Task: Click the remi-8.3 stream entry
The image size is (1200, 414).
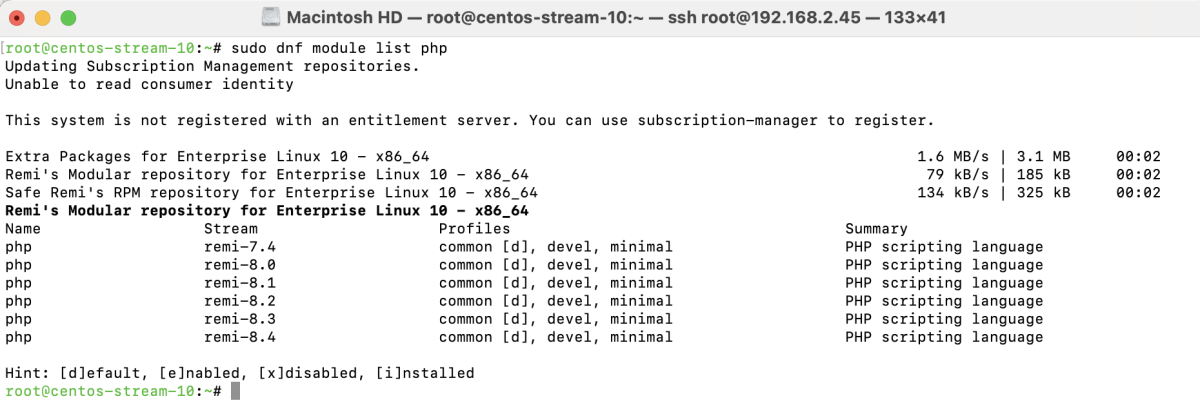Action: click(x=239, y=319)
